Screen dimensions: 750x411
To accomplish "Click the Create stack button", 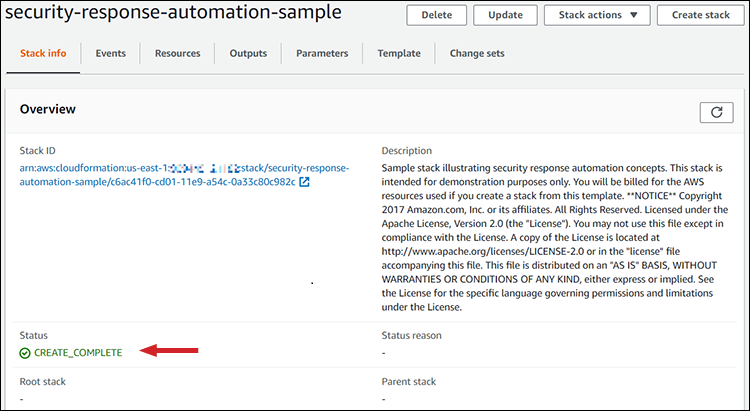I will pos(701,15).
